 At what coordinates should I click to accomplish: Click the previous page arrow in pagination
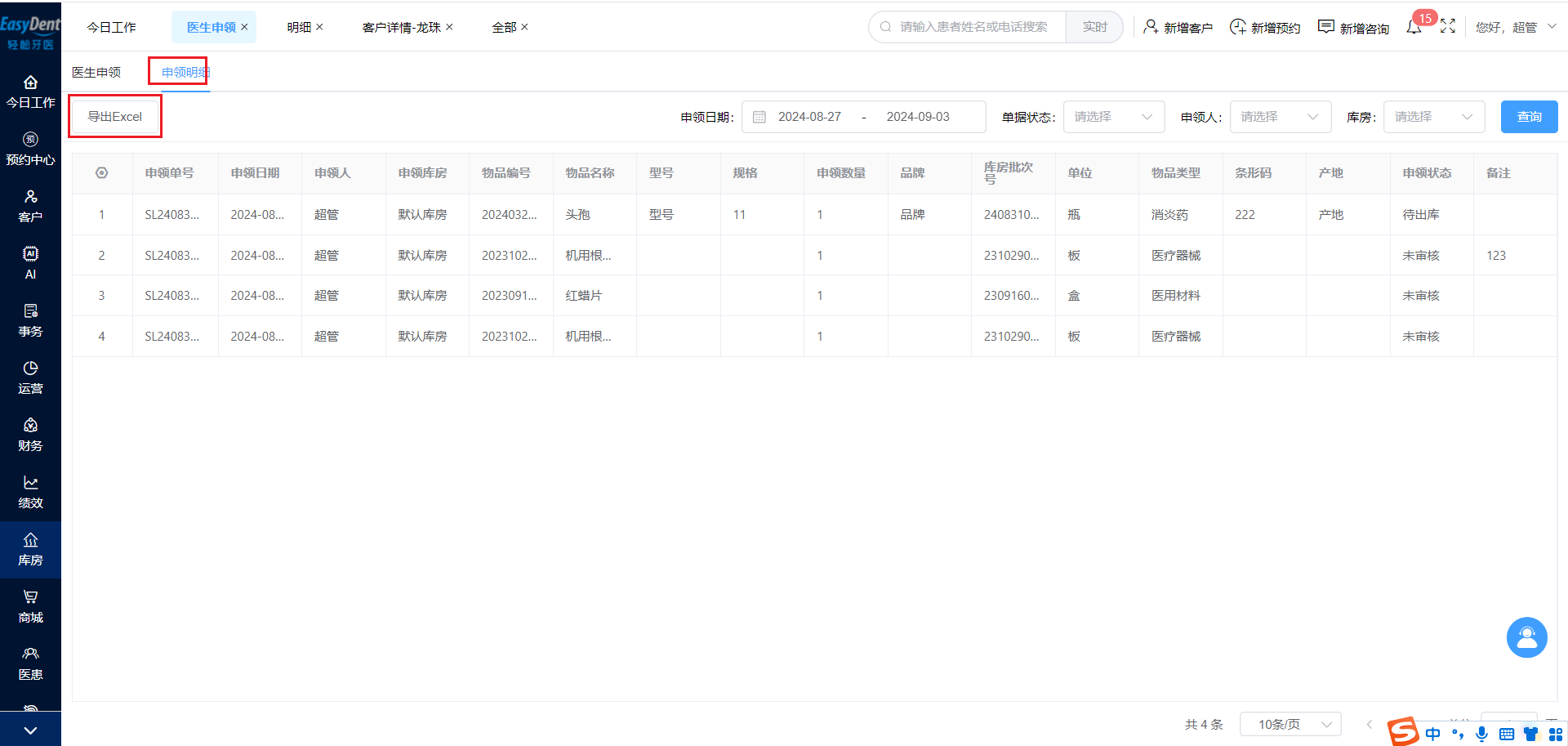1370,724
